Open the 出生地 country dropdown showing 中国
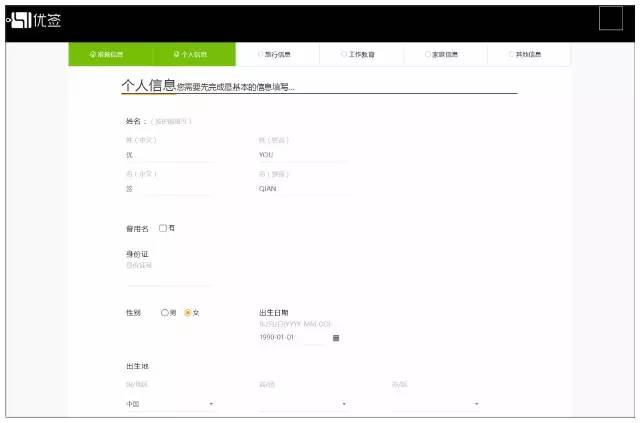The image size is (640, 423). point(170,404)
